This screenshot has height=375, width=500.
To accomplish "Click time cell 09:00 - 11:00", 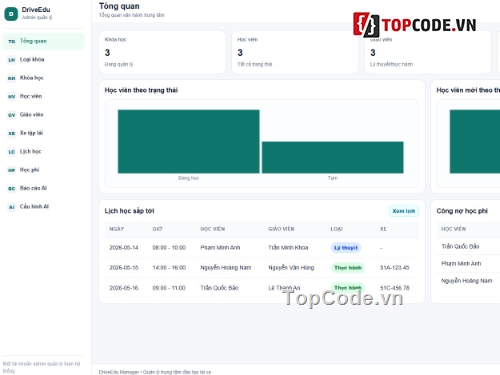I will pyautogui.click(x=169, y=288).
